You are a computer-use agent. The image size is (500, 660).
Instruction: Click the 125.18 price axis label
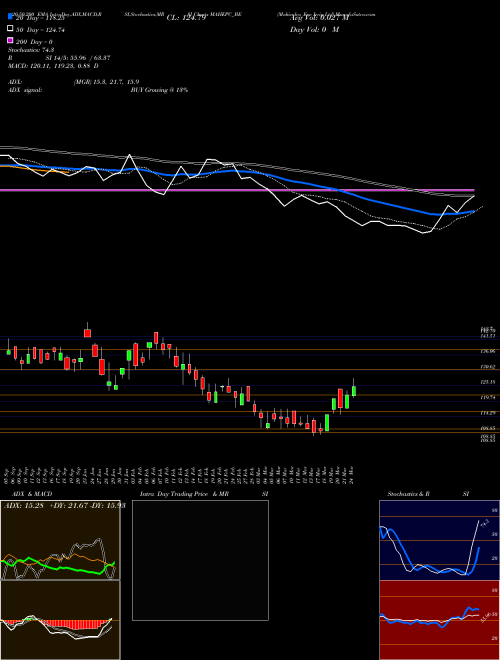pyautogui.click(x=488, y=382)
